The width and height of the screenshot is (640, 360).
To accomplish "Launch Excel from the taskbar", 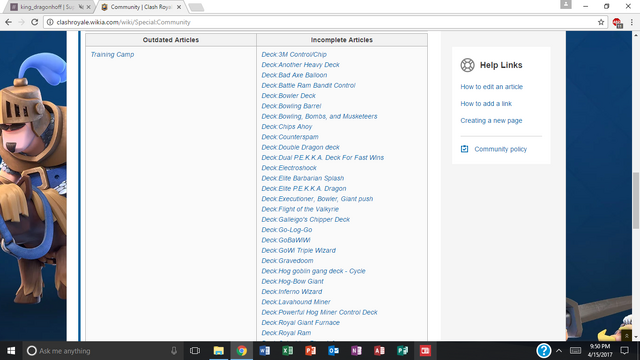I will (x=288, y=351).
